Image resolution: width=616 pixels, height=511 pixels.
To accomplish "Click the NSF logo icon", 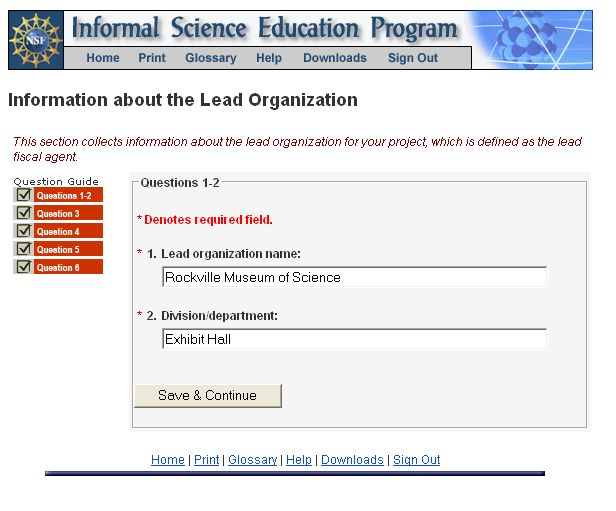I will [x=35, y=40].
